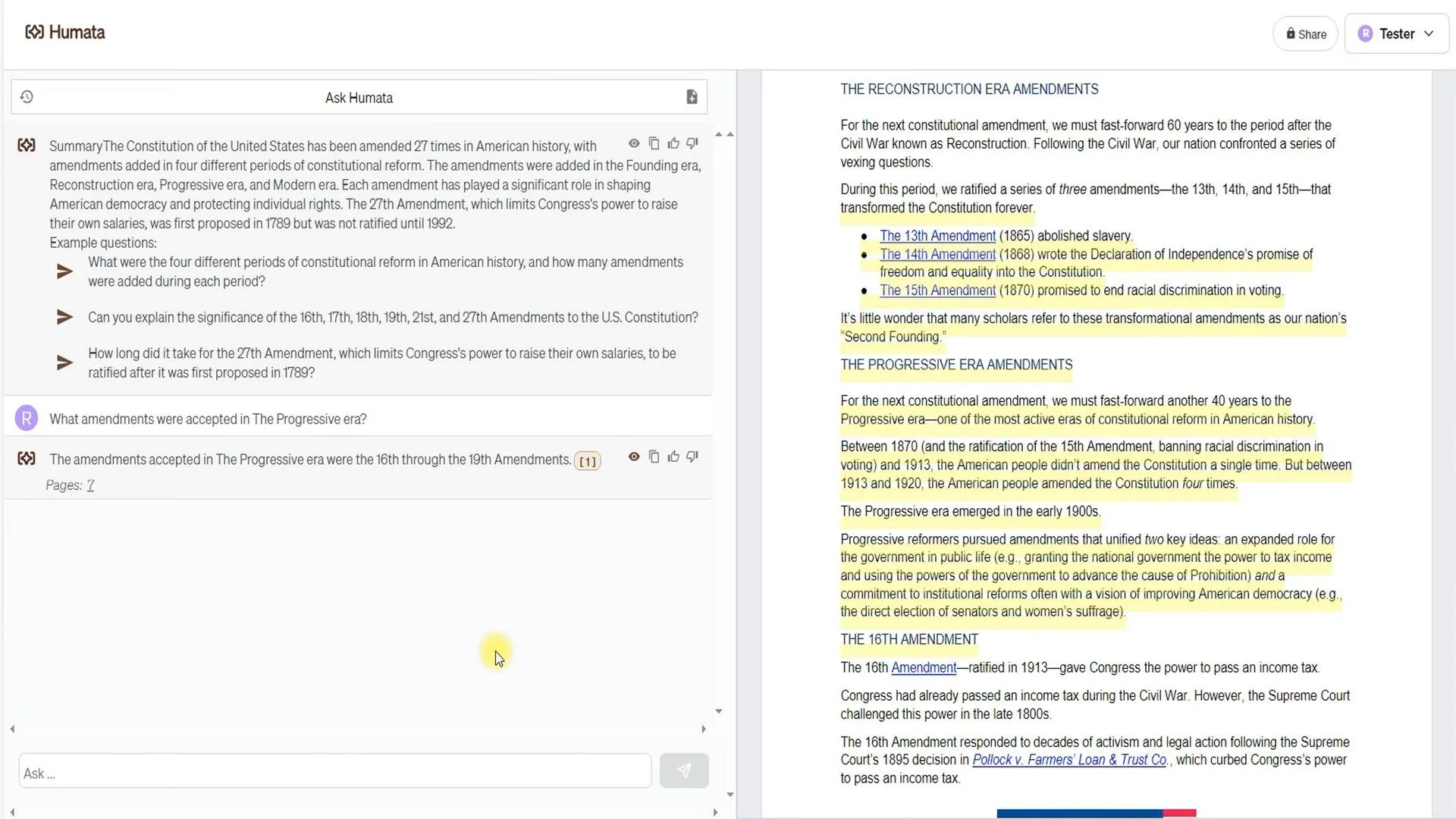This screenshot has height=819, width=1456.
Task: Open the chat history icon
Action: click(27, 96)
